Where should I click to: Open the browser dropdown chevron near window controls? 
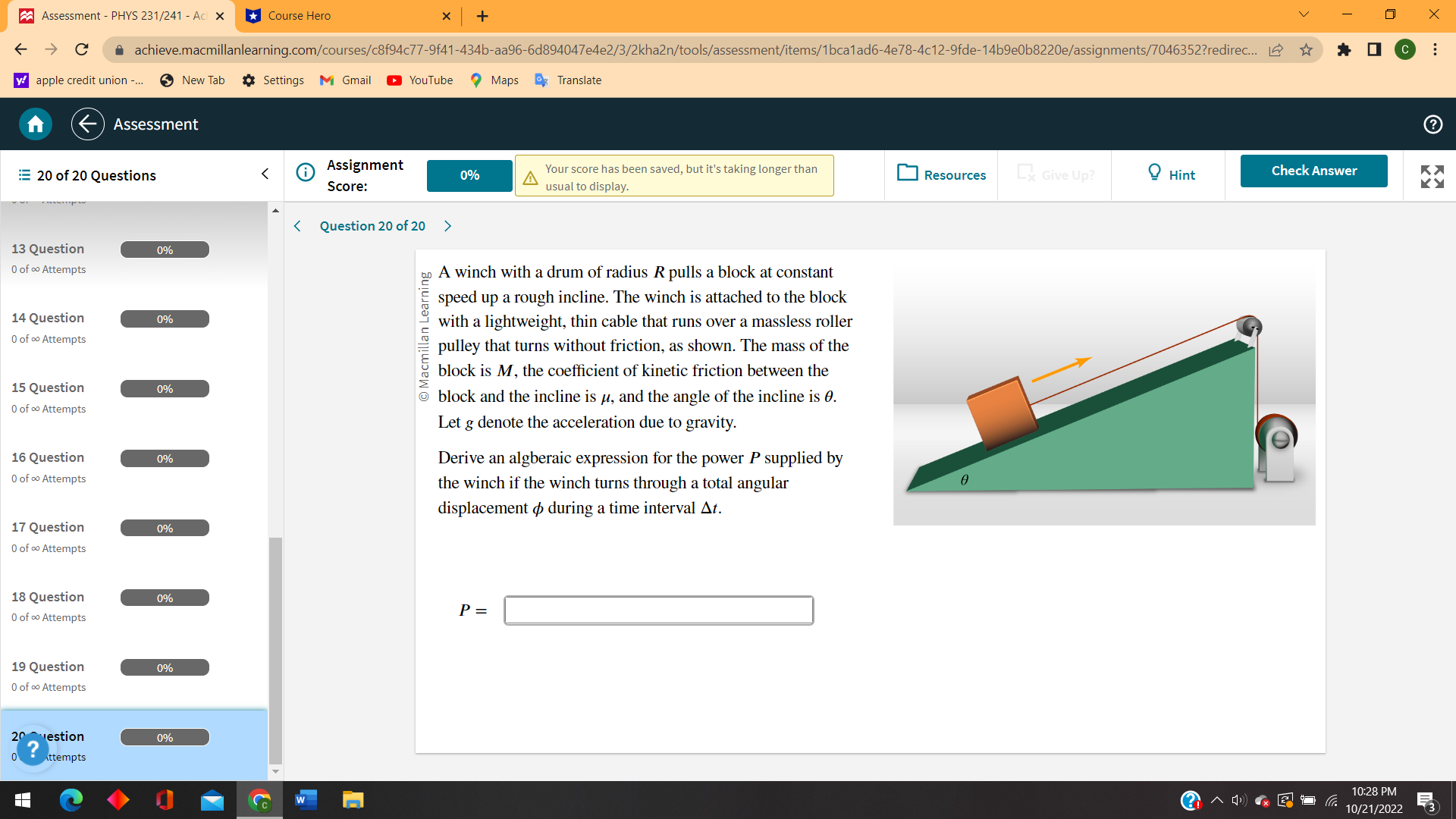[1303, 14]
